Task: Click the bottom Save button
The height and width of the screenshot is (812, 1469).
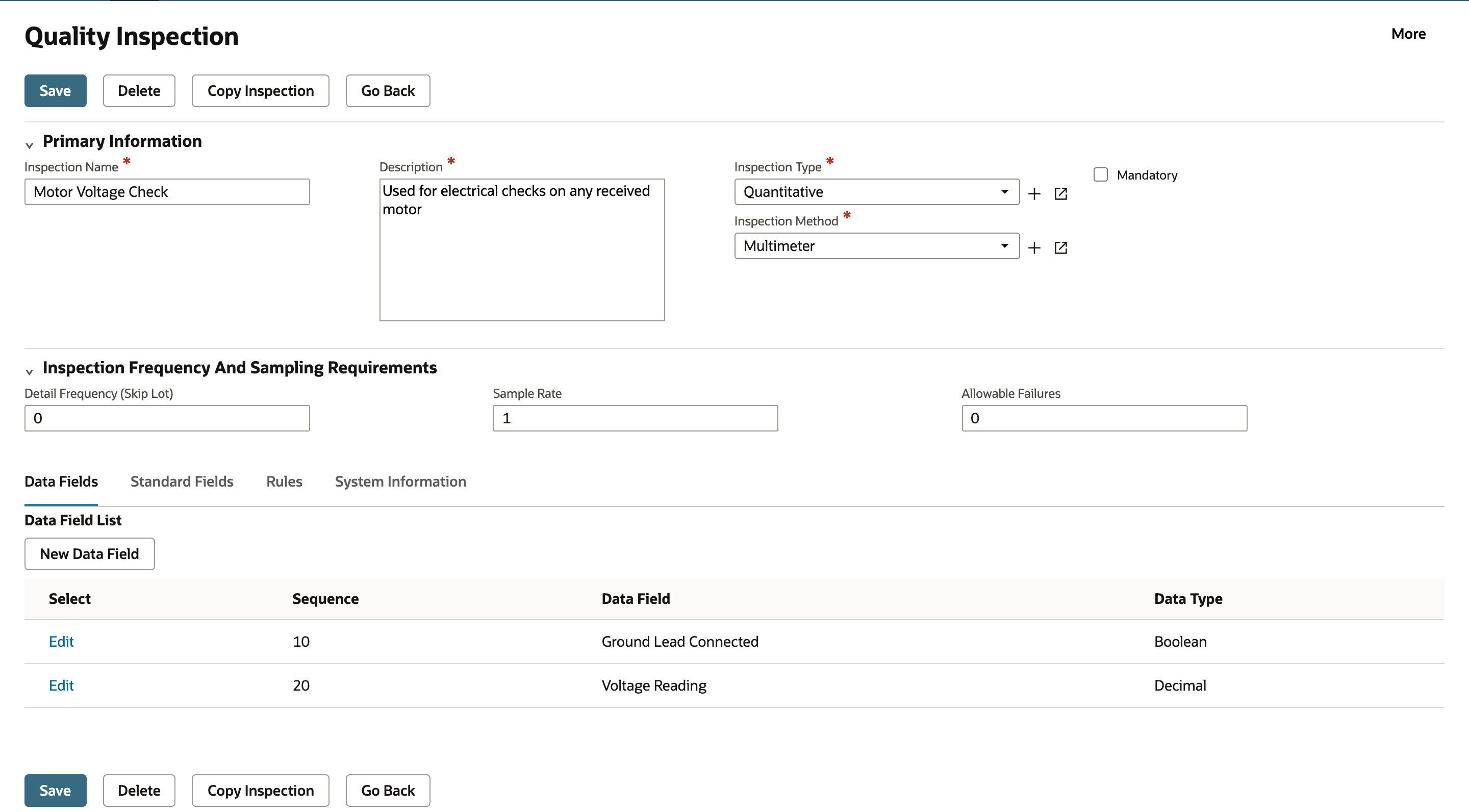Action: [x=55, y=791]
